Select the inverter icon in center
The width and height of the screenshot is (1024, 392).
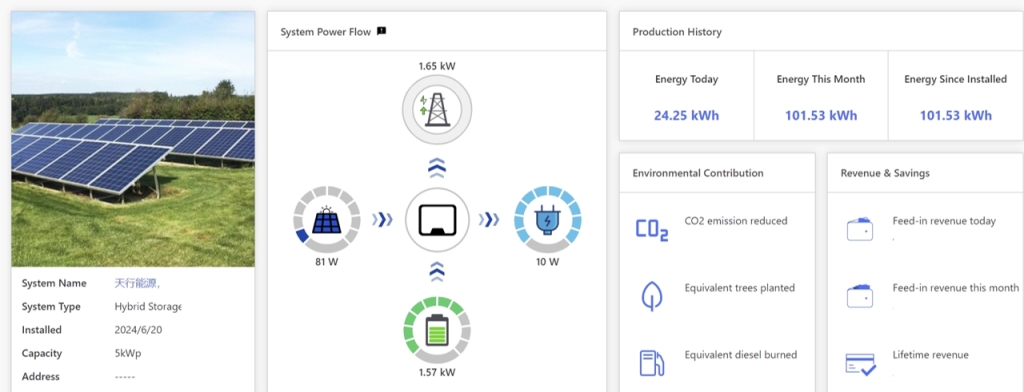pos(437,220)
